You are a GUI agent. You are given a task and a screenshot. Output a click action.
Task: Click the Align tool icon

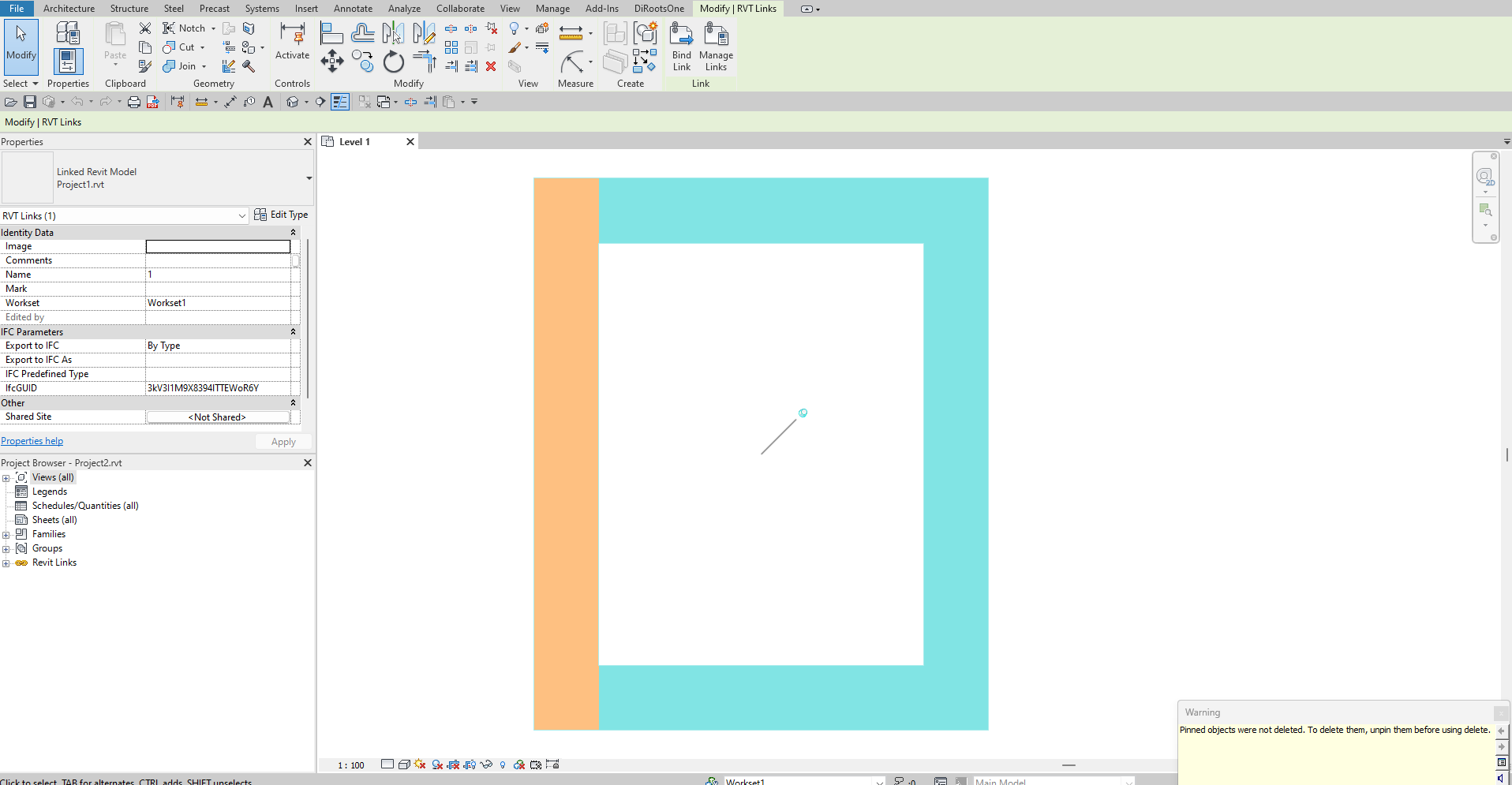point(331,33)
